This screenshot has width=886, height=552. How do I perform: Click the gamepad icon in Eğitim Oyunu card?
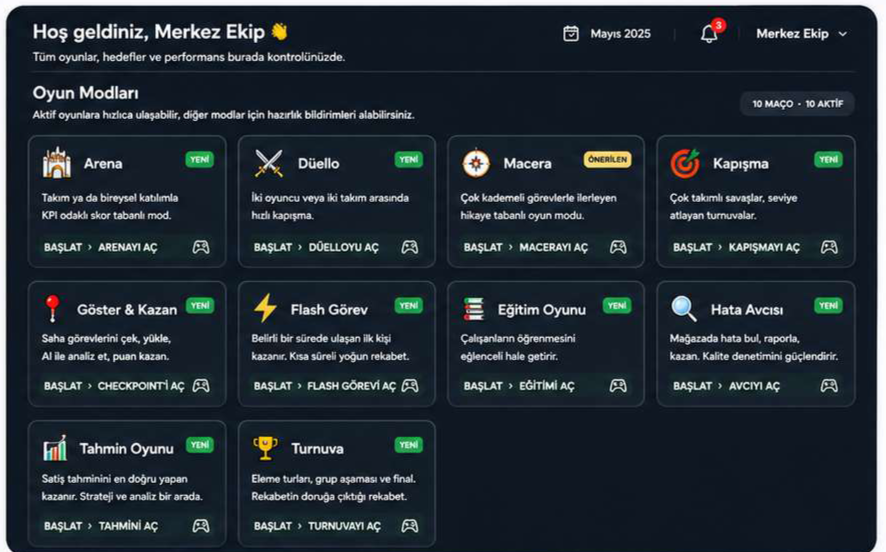click(618, 386)
